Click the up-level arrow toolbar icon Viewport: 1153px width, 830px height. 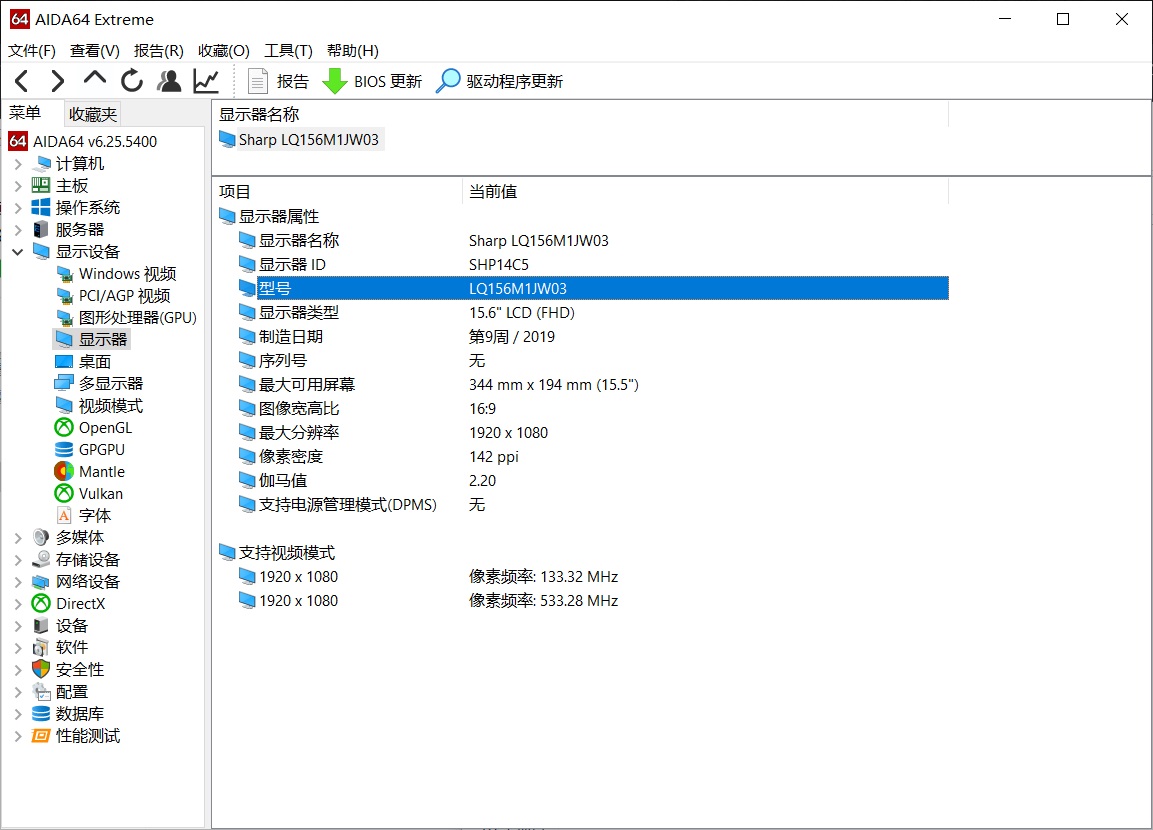click(x=95, y=79)
